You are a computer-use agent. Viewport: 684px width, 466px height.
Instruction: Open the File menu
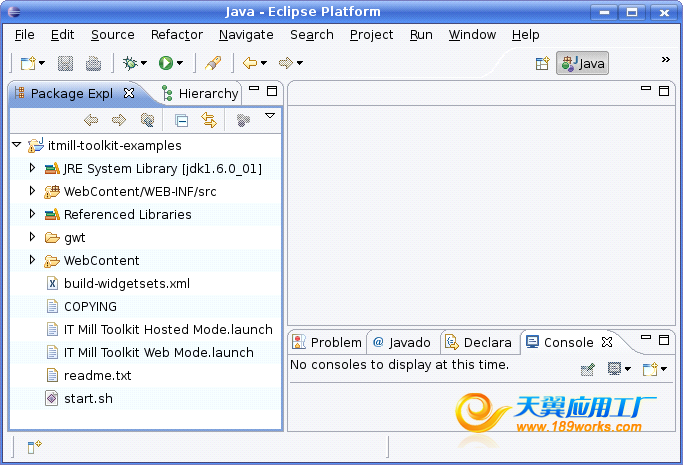point(24,34)
